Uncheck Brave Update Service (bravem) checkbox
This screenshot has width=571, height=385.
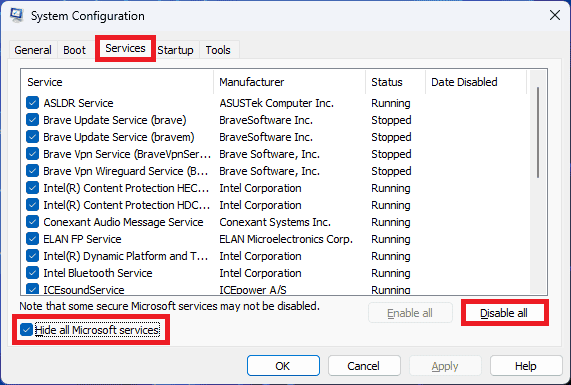pyautogui.click(x=32, y=137)
